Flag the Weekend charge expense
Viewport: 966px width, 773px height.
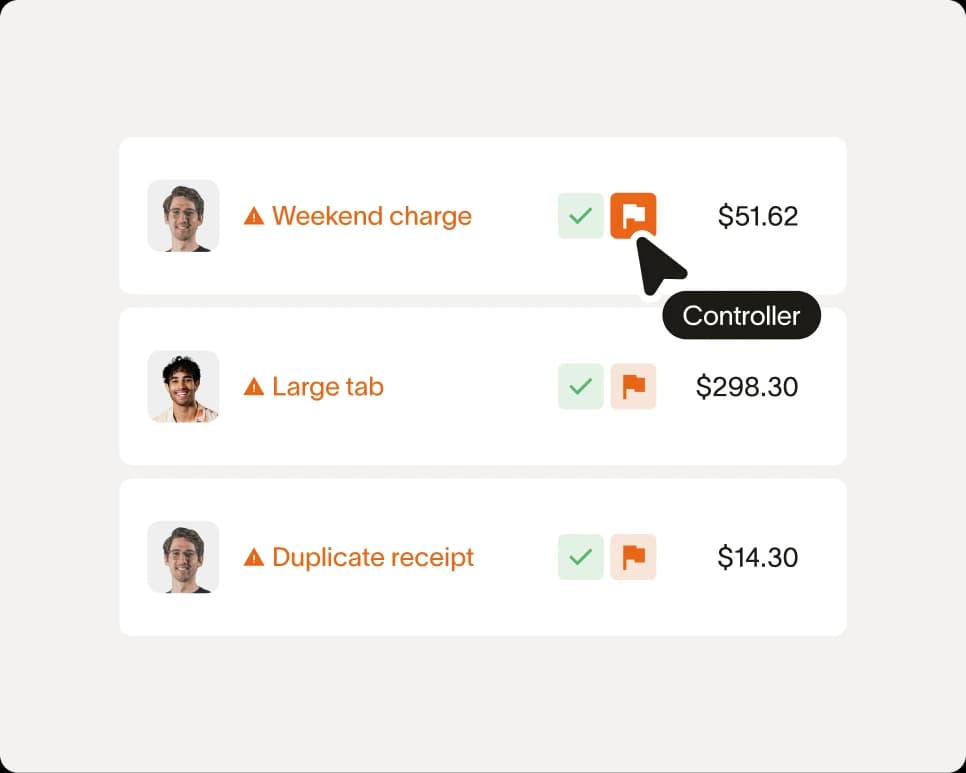(x=633, y=216)
